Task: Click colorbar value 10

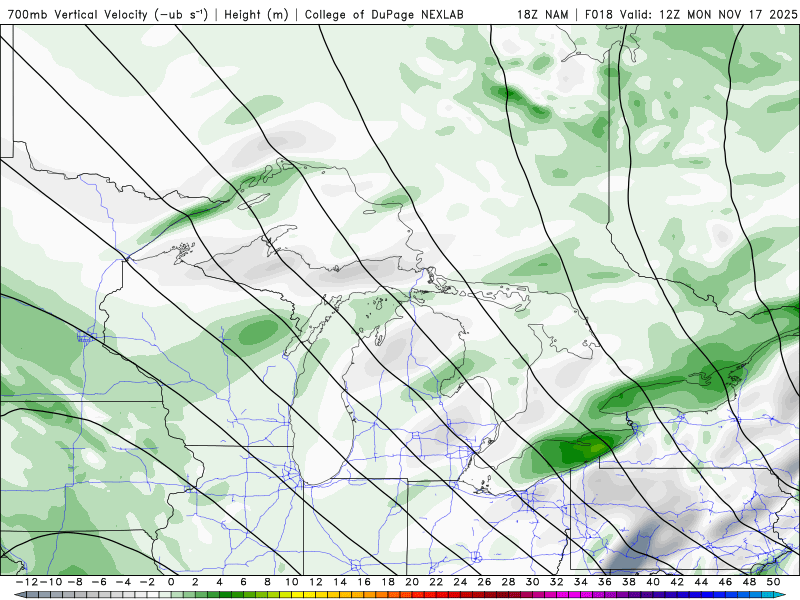Action: 291,582
